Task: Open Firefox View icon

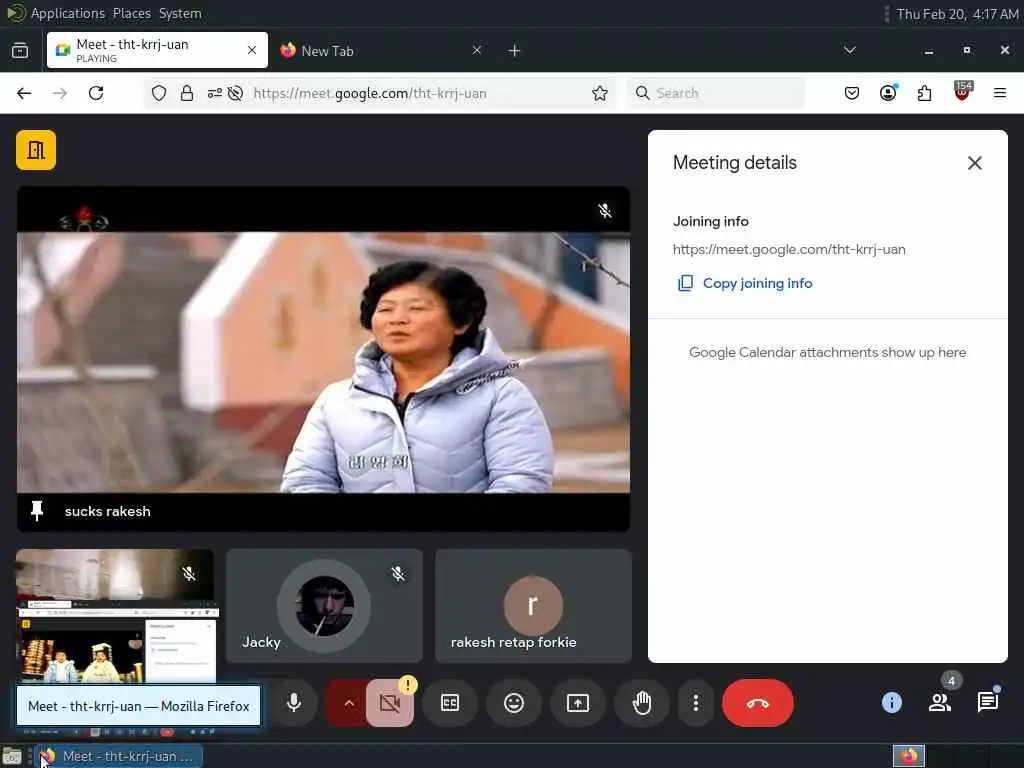Action: click(x=20, y=50)
